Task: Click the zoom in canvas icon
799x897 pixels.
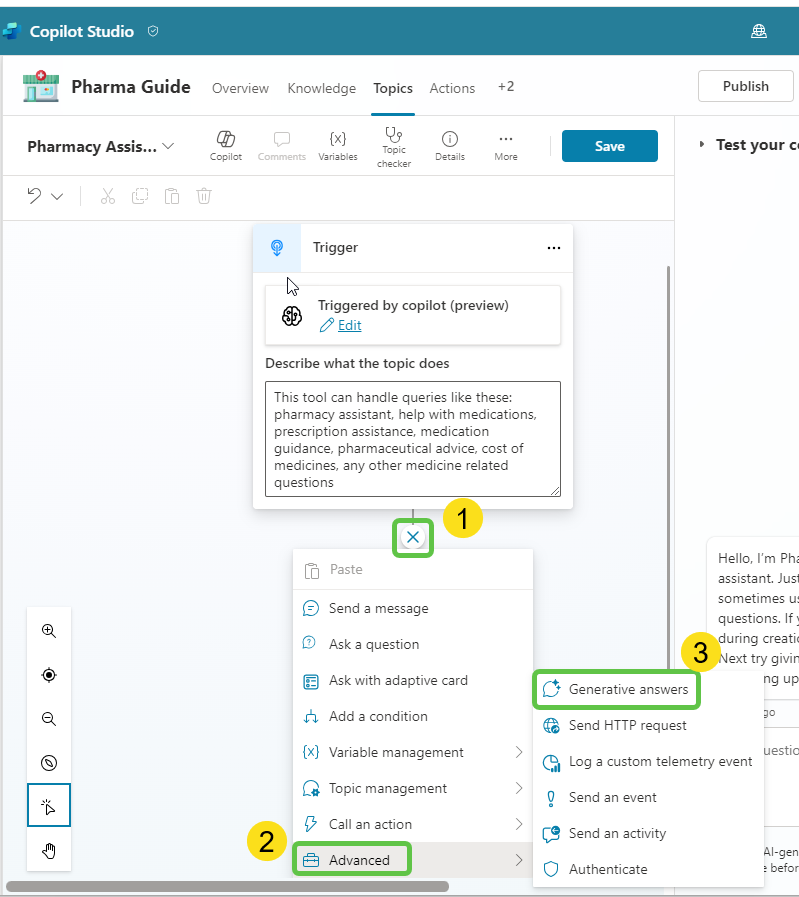Action: (x=49, y=631)
